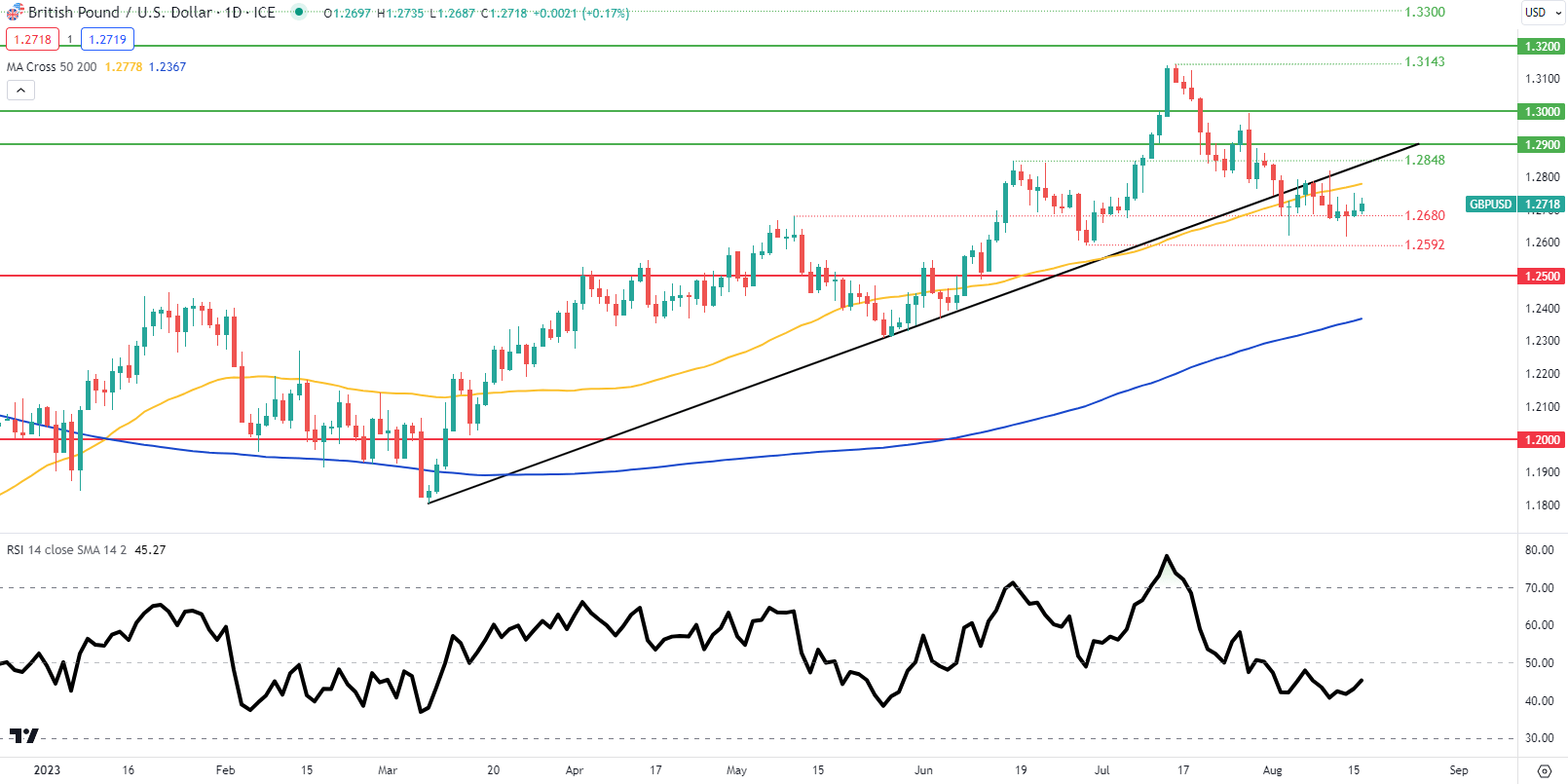Click the quantity 1 between price buttons
This screenshot has width=1568, height=784.
pos(70,40)
